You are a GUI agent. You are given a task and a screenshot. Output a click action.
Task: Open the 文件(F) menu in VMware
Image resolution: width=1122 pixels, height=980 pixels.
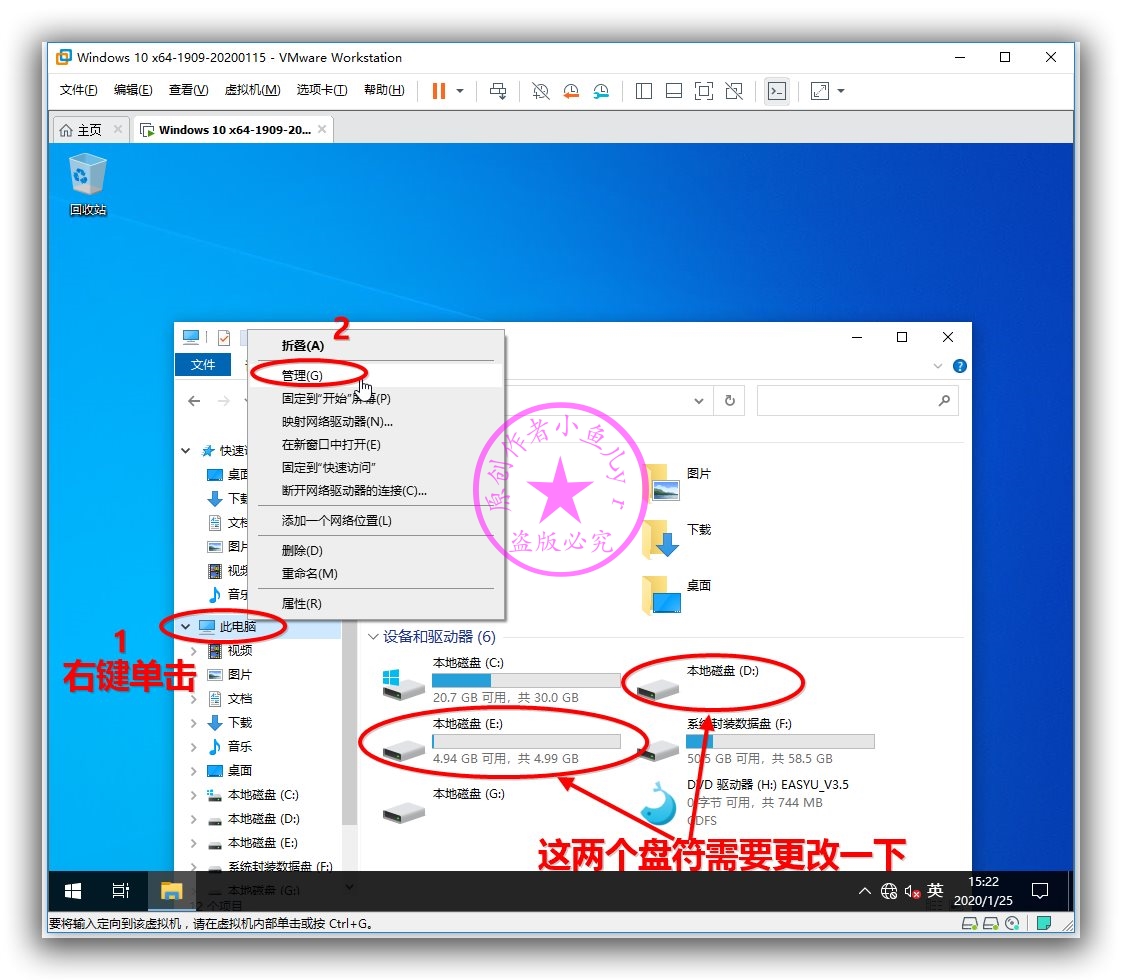point(78,90)
